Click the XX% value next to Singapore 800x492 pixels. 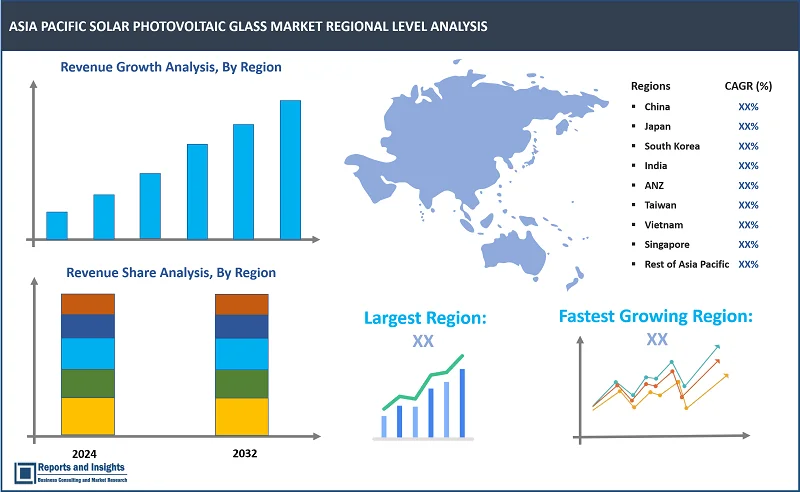coord(748,245)
